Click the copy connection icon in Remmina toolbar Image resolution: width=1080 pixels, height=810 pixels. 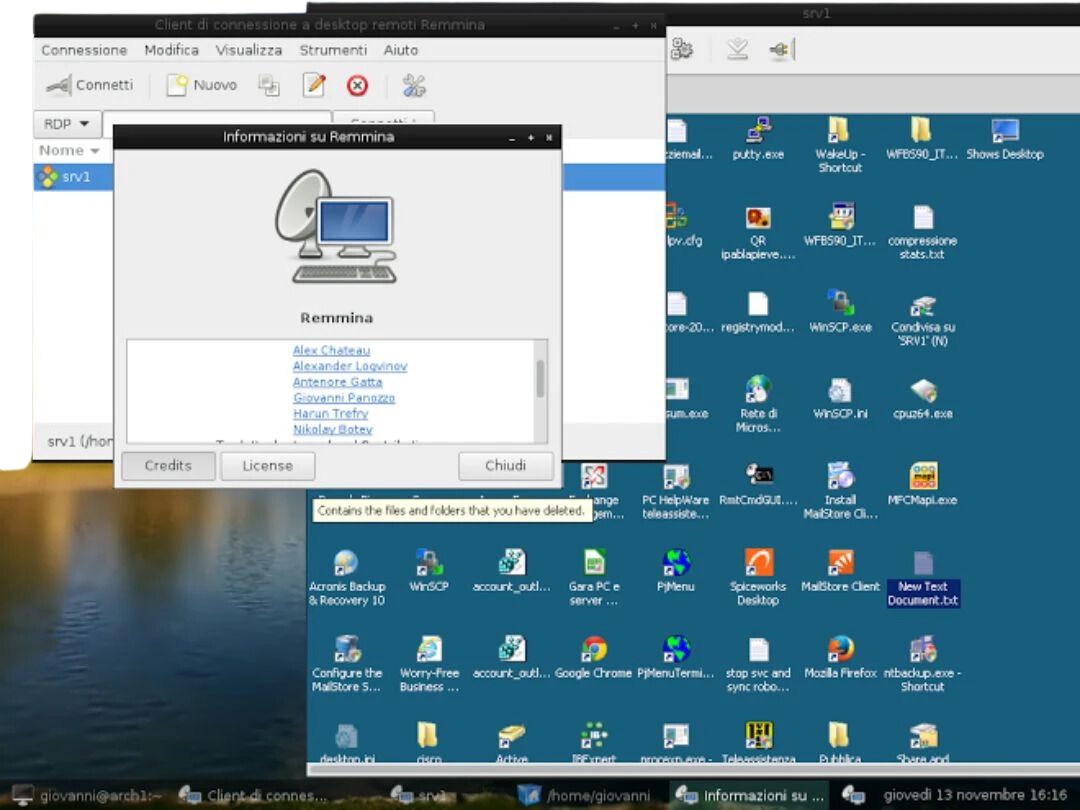tap(269, 85)
